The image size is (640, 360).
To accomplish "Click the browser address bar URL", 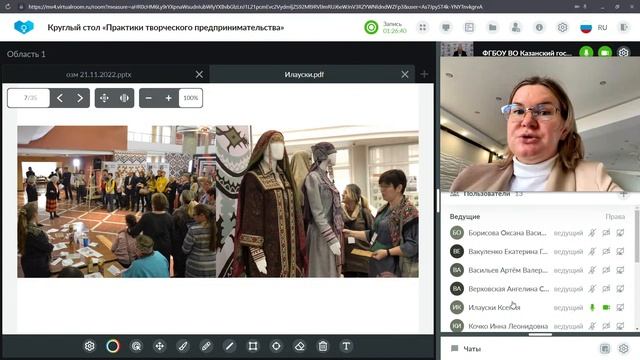I will pos(255,7).
